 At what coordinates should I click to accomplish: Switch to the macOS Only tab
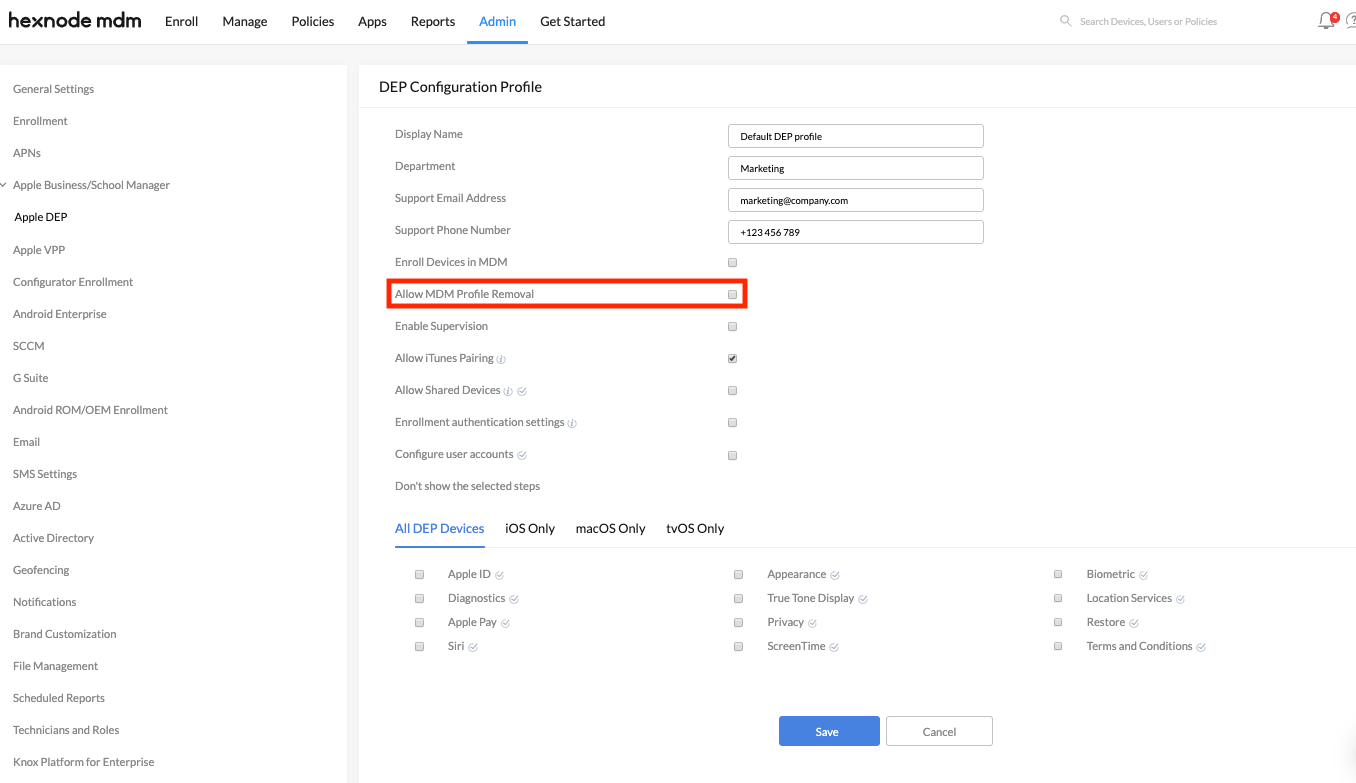[x=610, y=528]
